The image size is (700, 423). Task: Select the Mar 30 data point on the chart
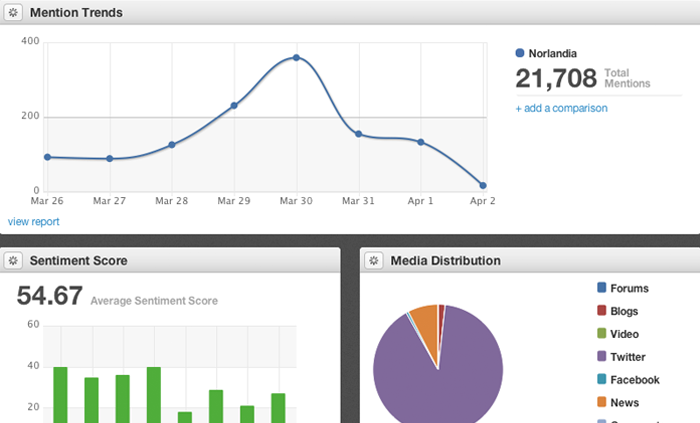[296, 58]
